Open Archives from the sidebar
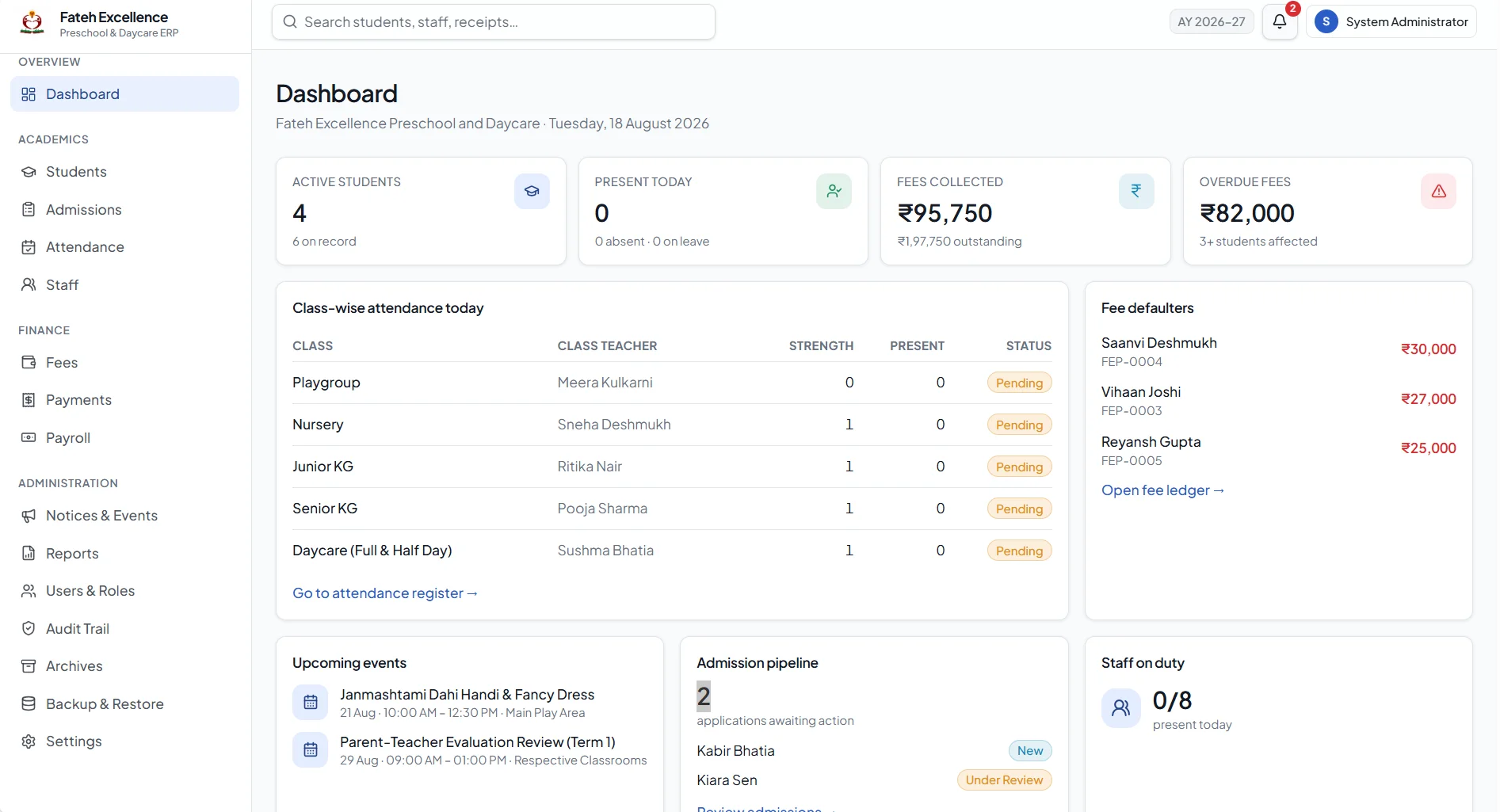Viewport: 1500px width, 812px height. (x=124, y=666)
